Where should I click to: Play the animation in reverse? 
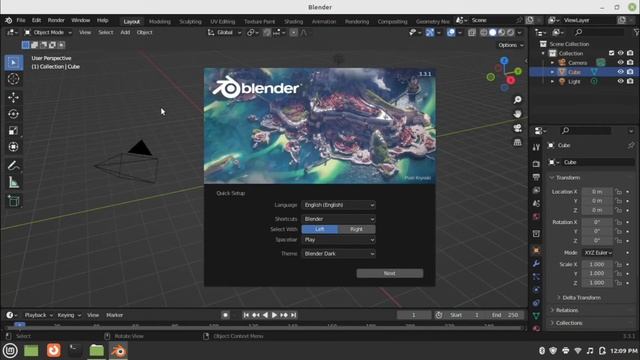coord(265,315)
